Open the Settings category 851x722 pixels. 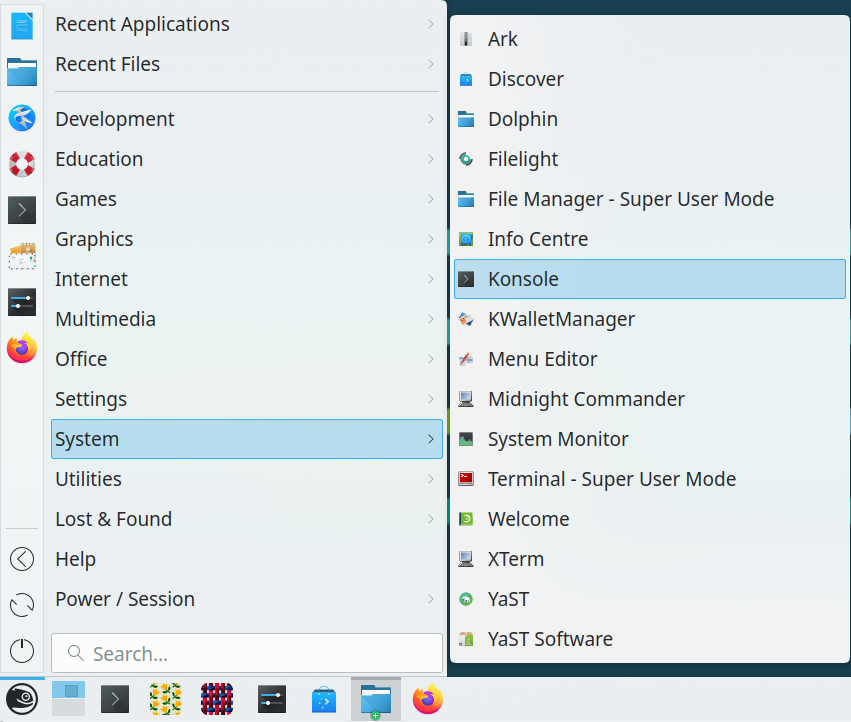tap(247, 399)
